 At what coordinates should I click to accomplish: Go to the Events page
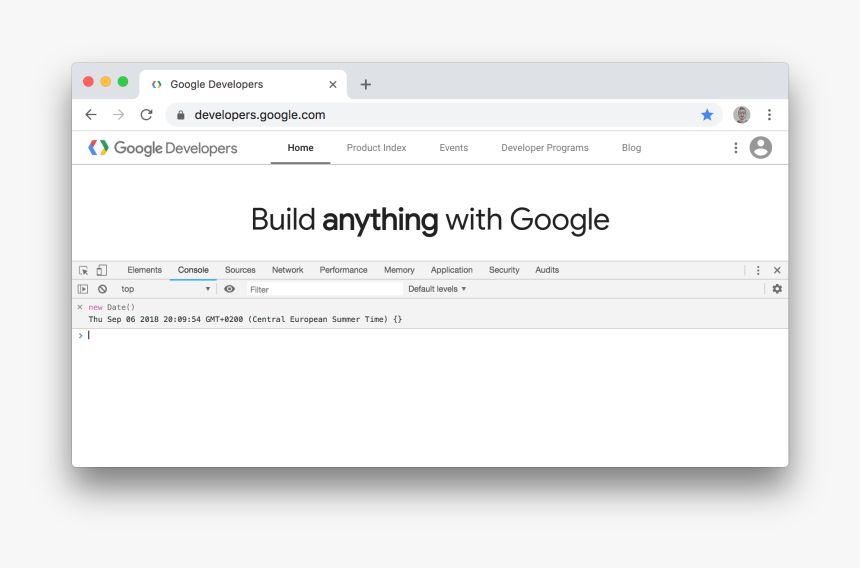[x=454, y=148]
